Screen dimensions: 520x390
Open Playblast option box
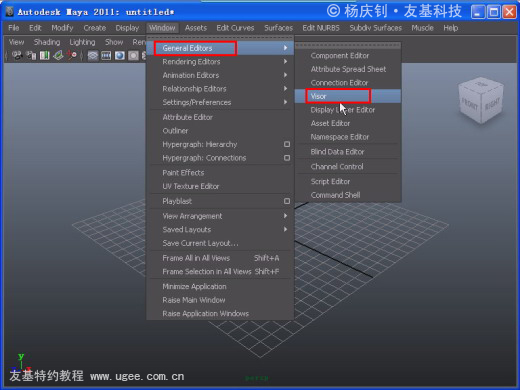[x=287, y=201]
